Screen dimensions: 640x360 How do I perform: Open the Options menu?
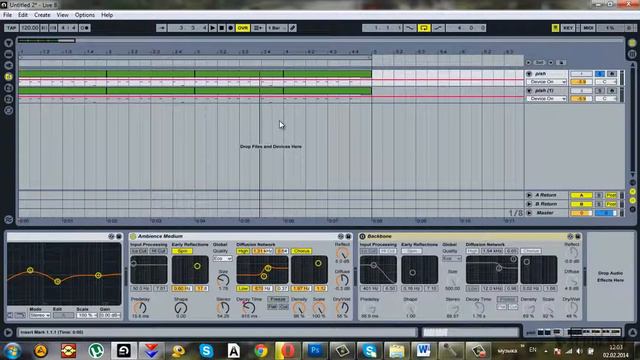[84, 15]
